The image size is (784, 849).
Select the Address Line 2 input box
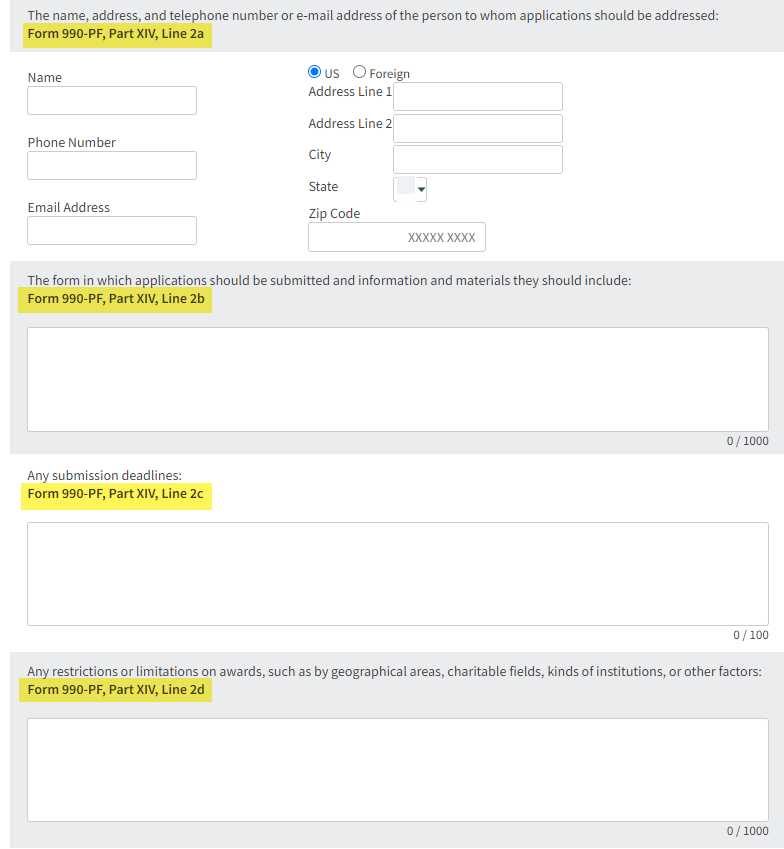478,129
